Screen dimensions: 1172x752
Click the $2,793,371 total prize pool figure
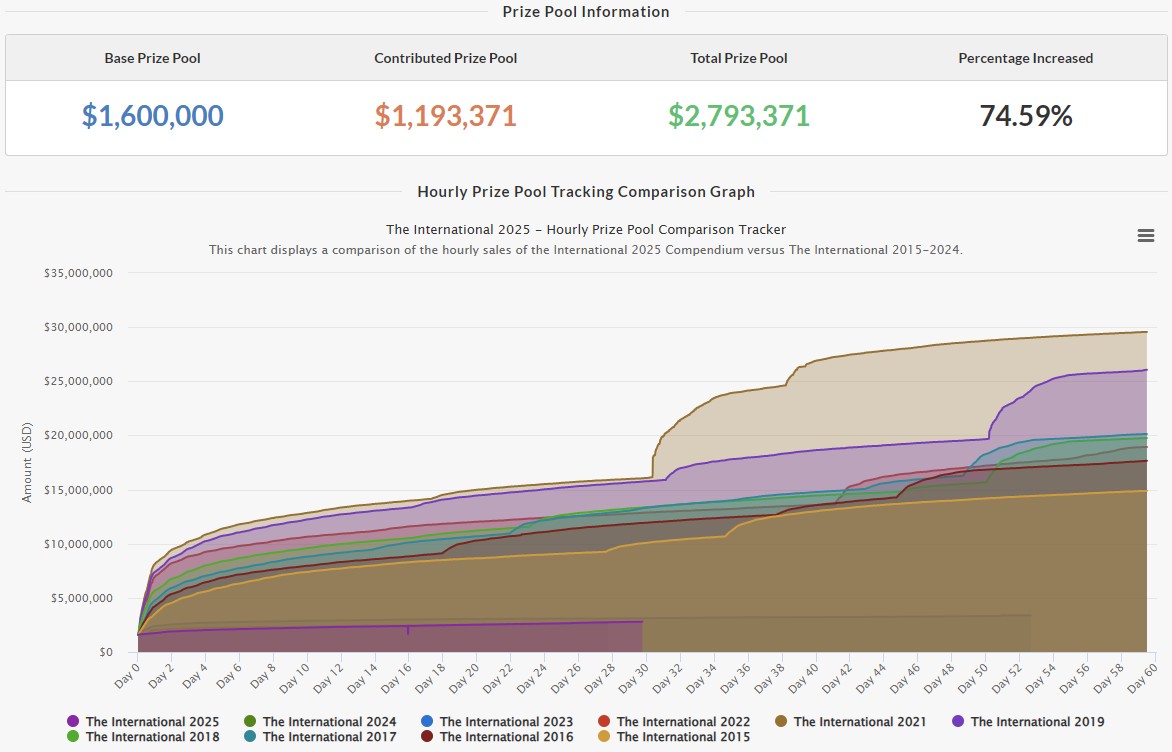[x=738, y=116]
